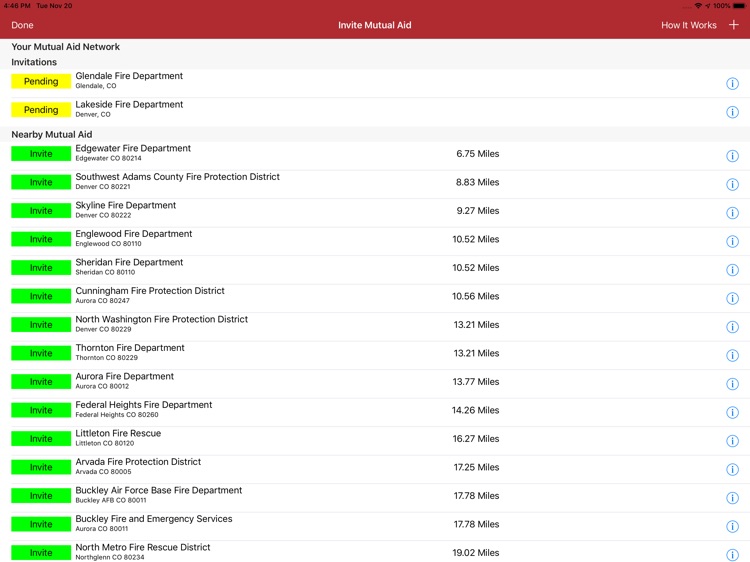Tap the Wi-Fi icon in status bar
750x562 pixels.
click(698, 6)
